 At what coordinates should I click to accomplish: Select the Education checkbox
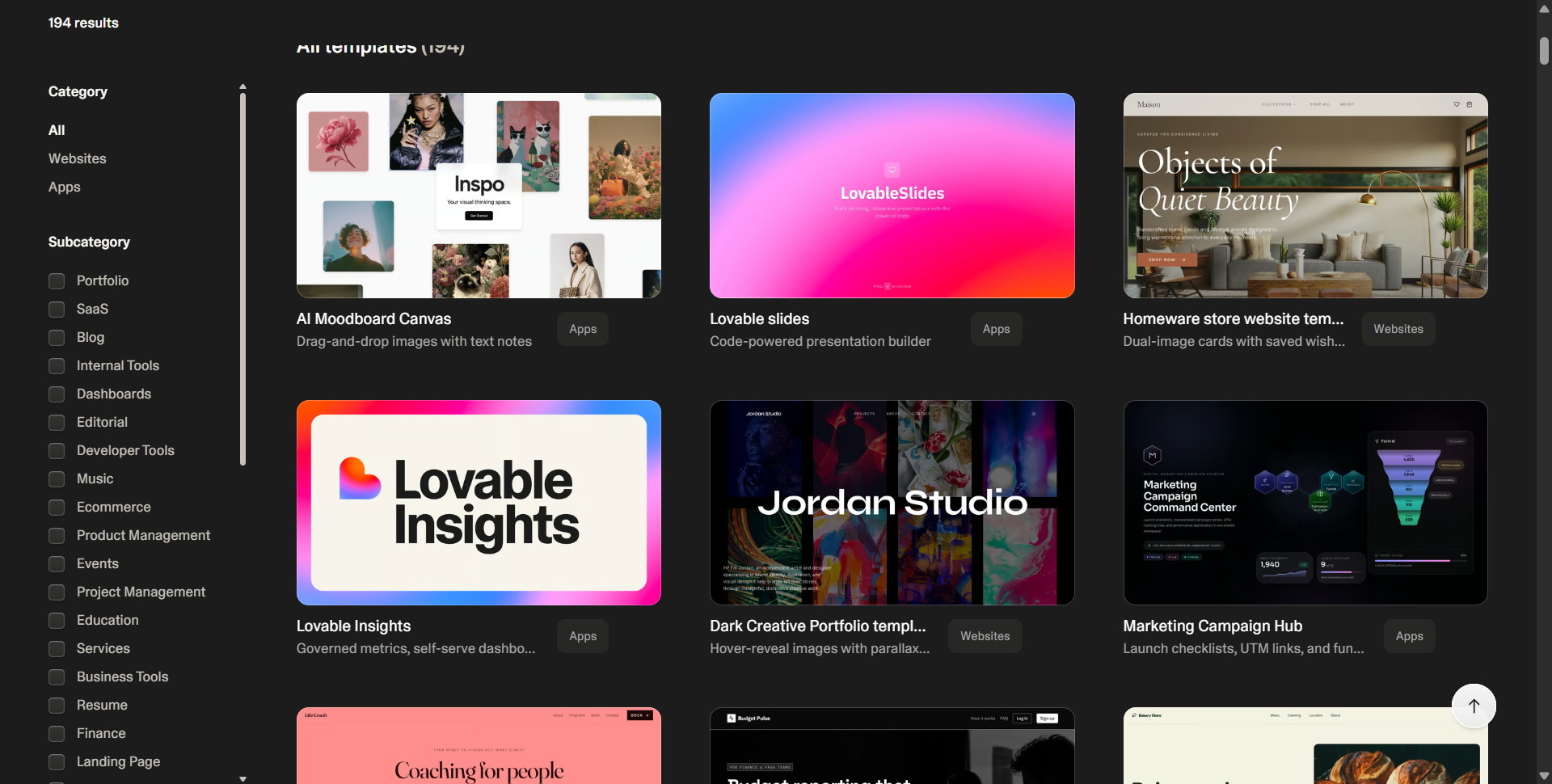point(57,621)
